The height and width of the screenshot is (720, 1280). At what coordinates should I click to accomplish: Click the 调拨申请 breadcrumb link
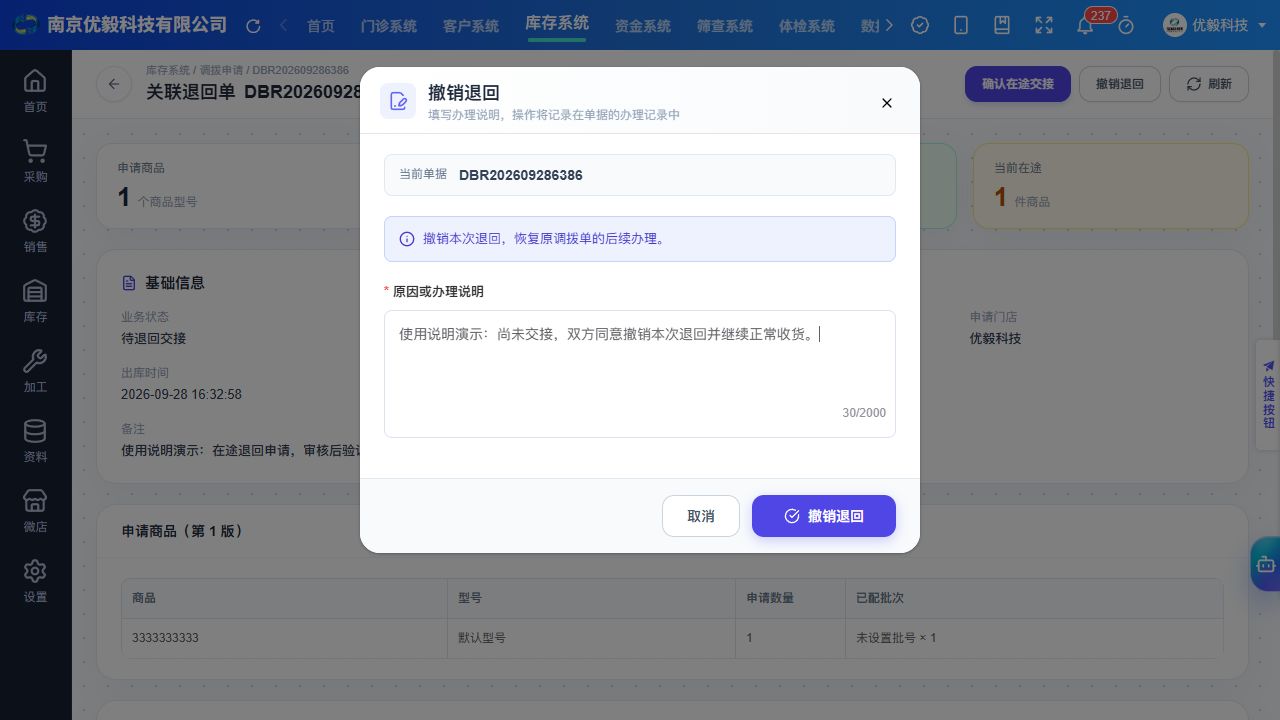pos(221,71)
